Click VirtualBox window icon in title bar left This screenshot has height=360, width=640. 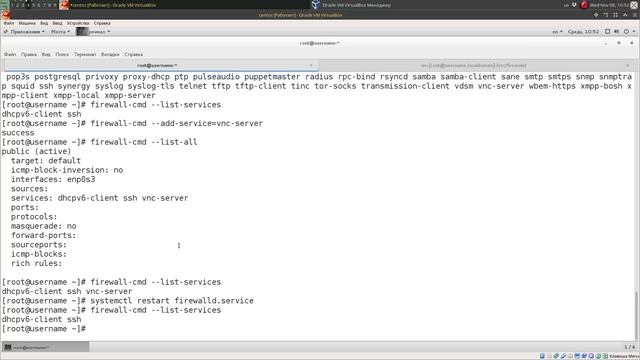(x=6, y=15)
